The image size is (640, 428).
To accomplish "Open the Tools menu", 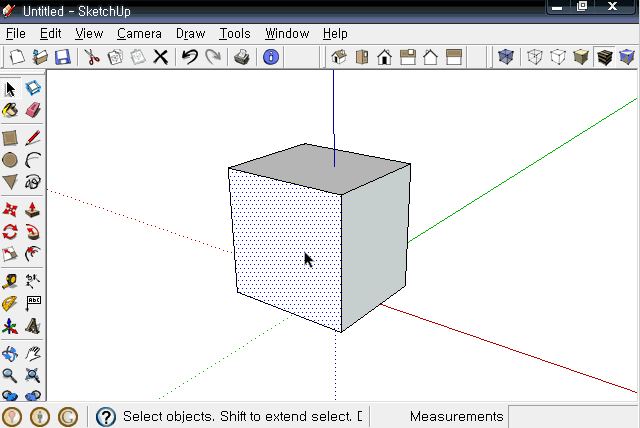I will point(235,33).
